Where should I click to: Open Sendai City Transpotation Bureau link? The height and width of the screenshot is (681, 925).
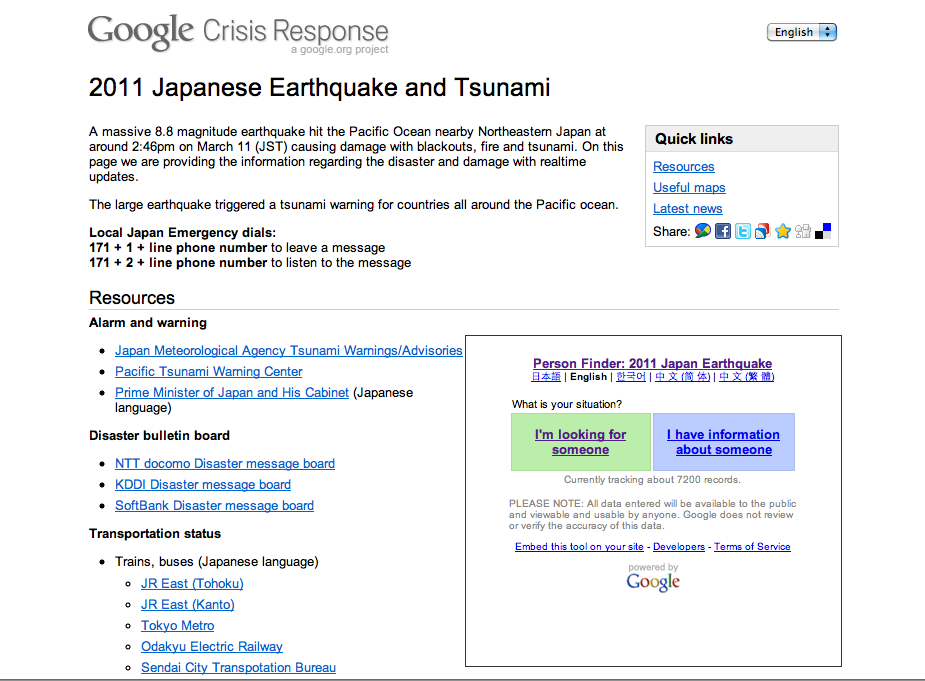coord(238,667)
